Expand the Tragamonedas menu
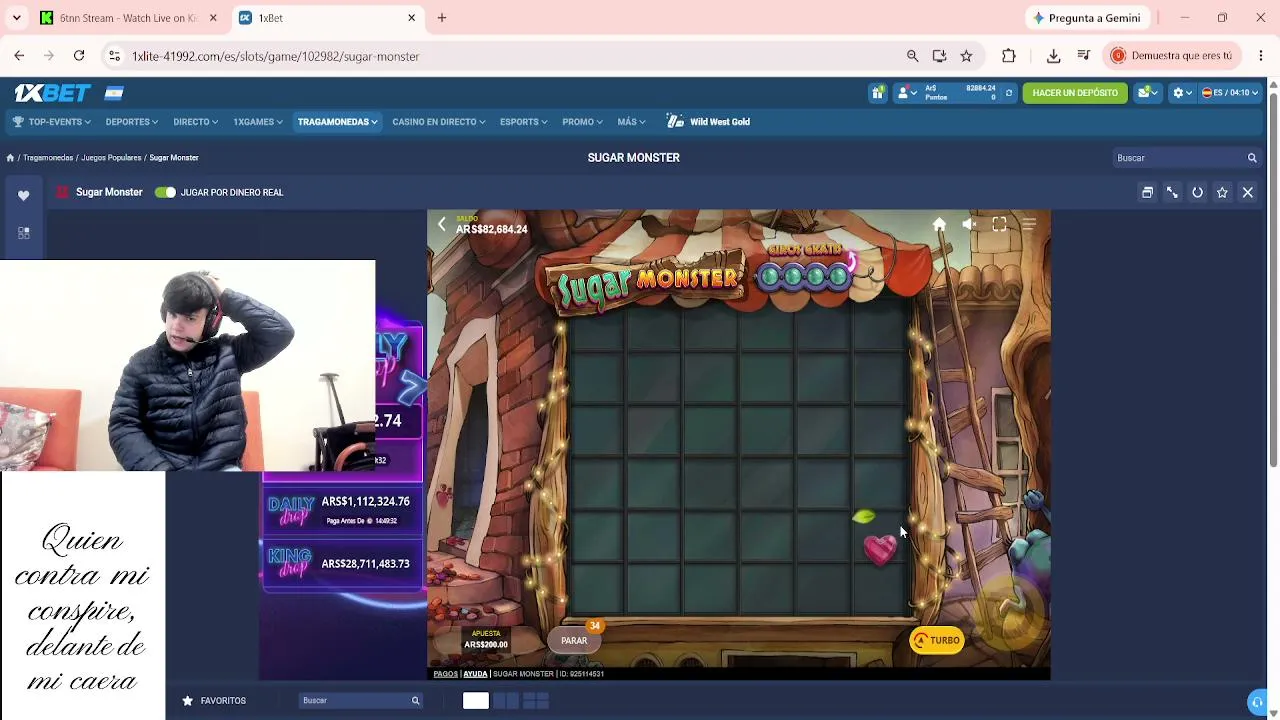 337,122
